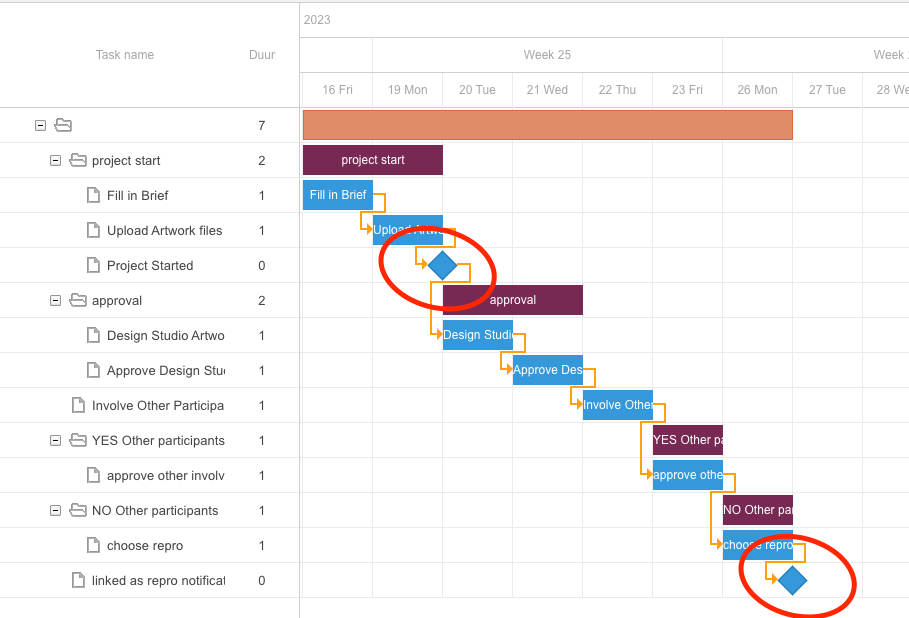This screenshot has height=618, width=909.
Task: Click the file icon beside Fill in Brief
Action: tap(93, 195)
